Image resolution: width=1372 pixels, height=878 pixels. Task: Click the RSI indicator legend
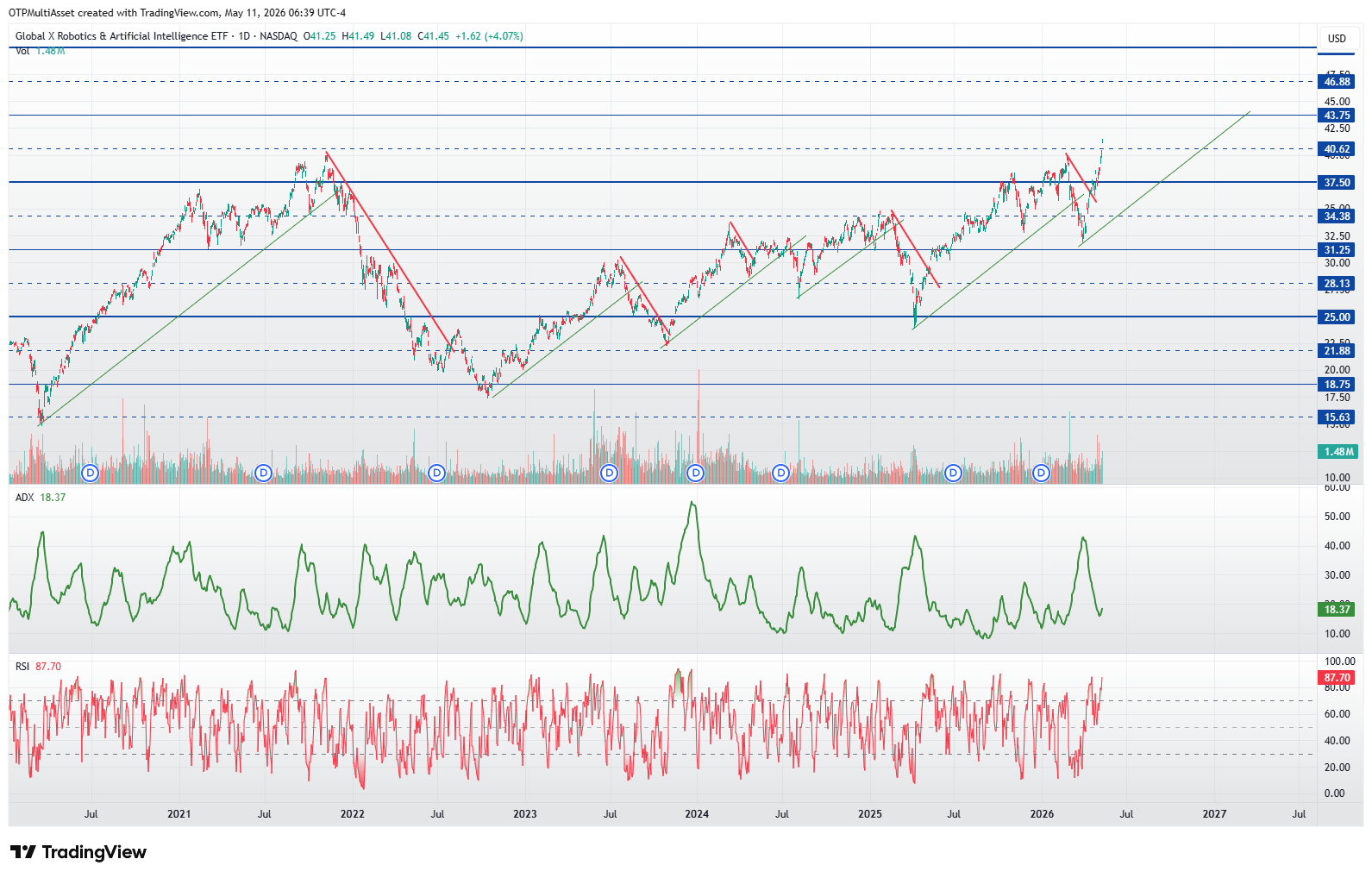[38, 667]
